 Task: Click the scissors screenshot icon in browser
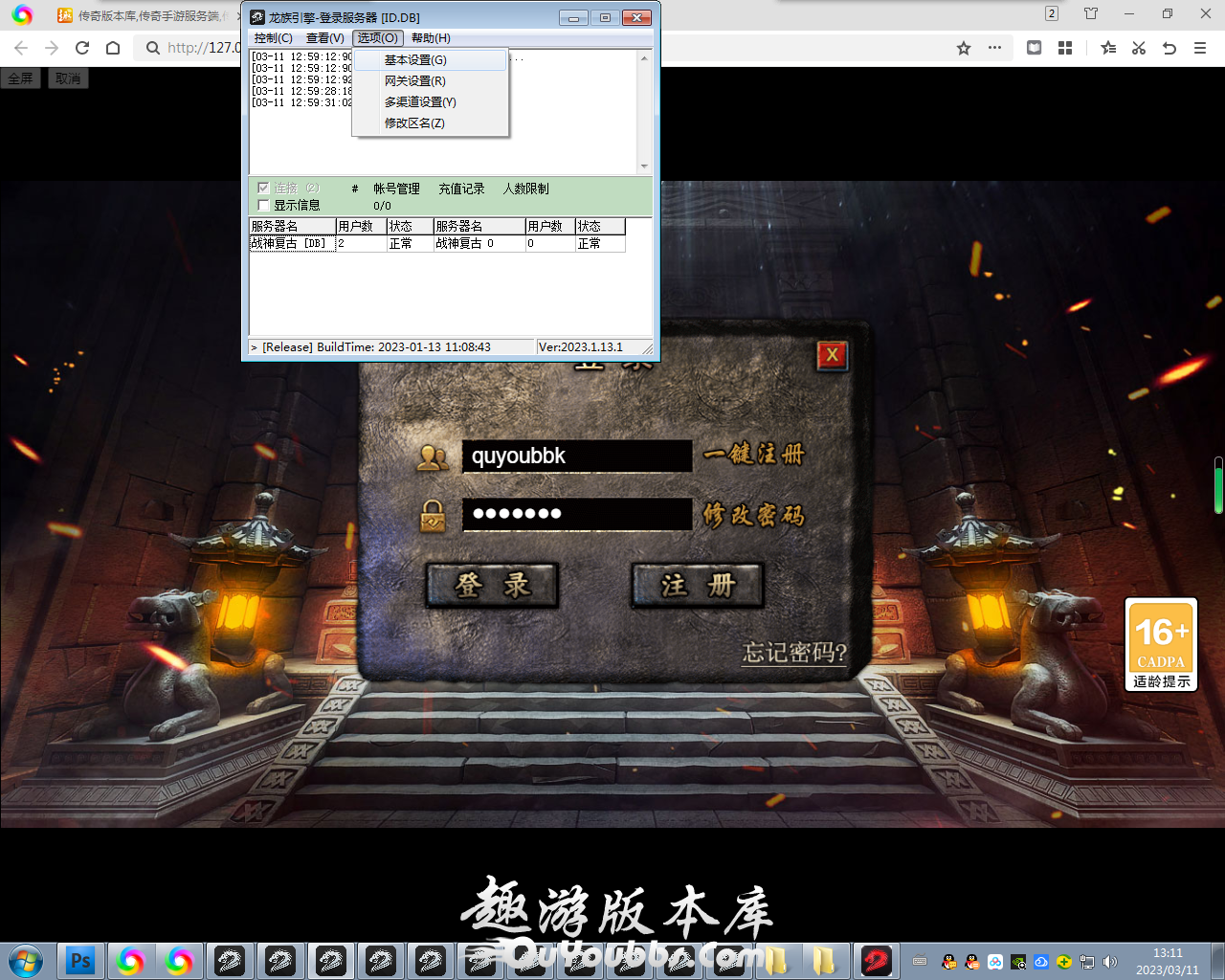coord(1139,48)
